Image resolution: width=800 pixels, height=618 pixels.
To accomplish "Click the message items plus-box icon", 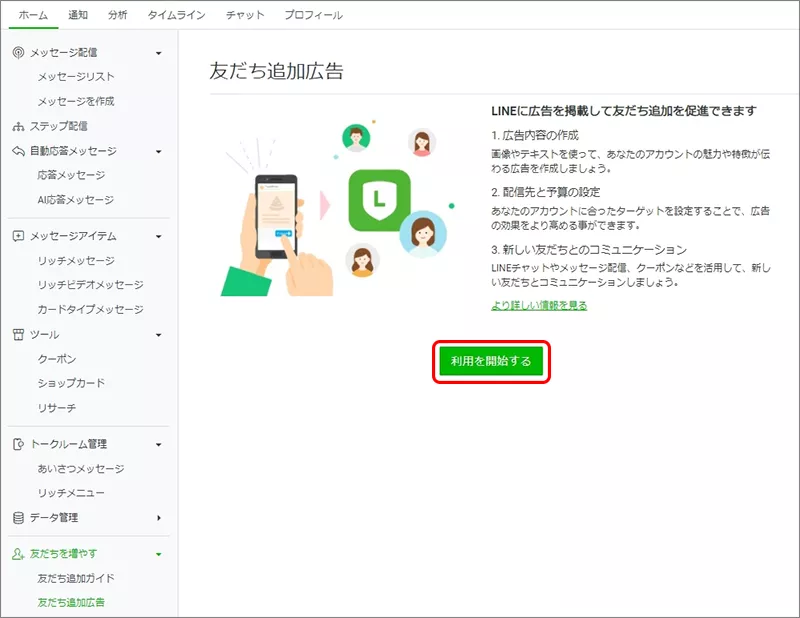I will [17, 236].
